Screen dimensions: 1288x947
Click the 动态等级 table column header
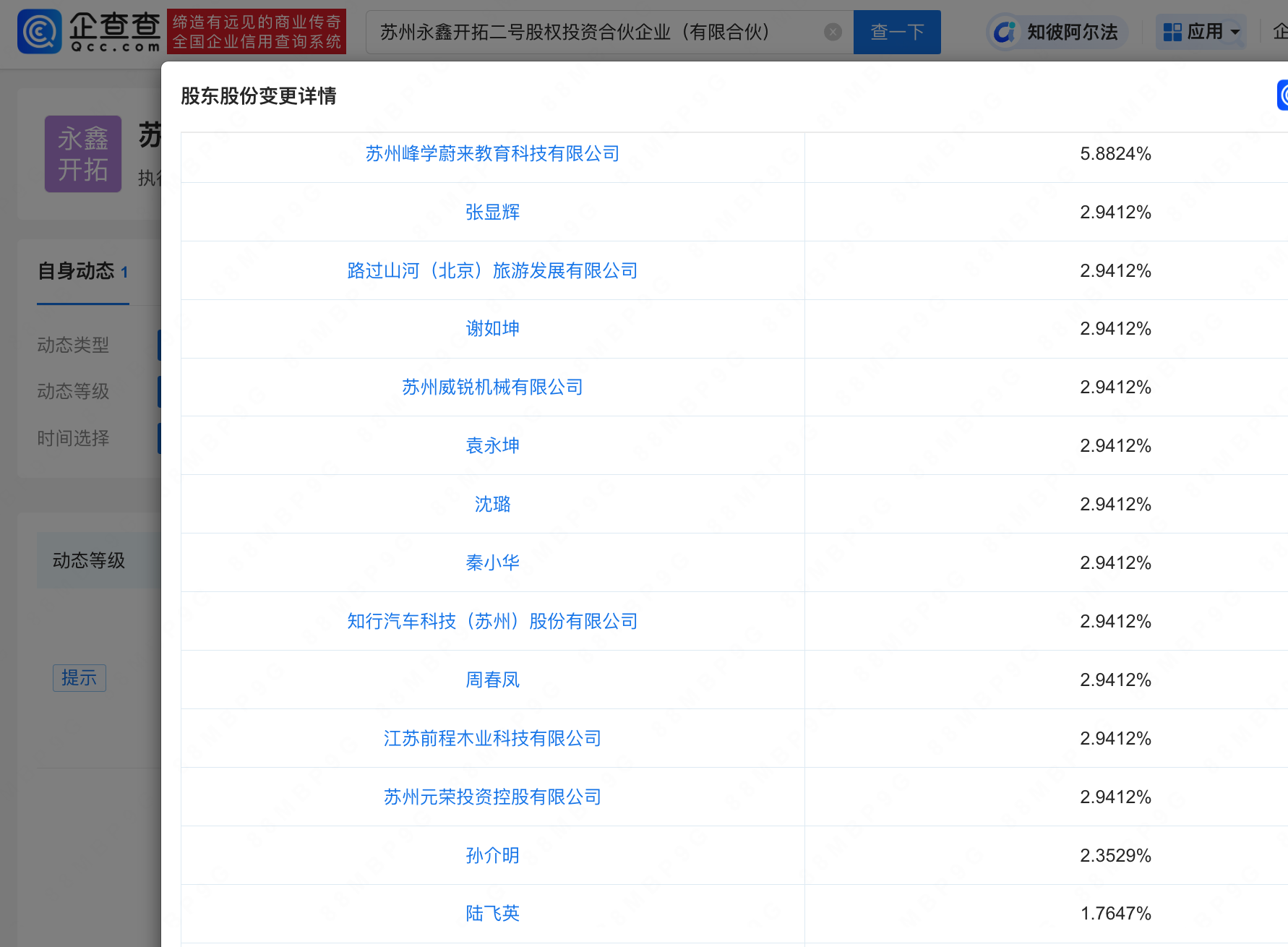(x=89, y=561)
